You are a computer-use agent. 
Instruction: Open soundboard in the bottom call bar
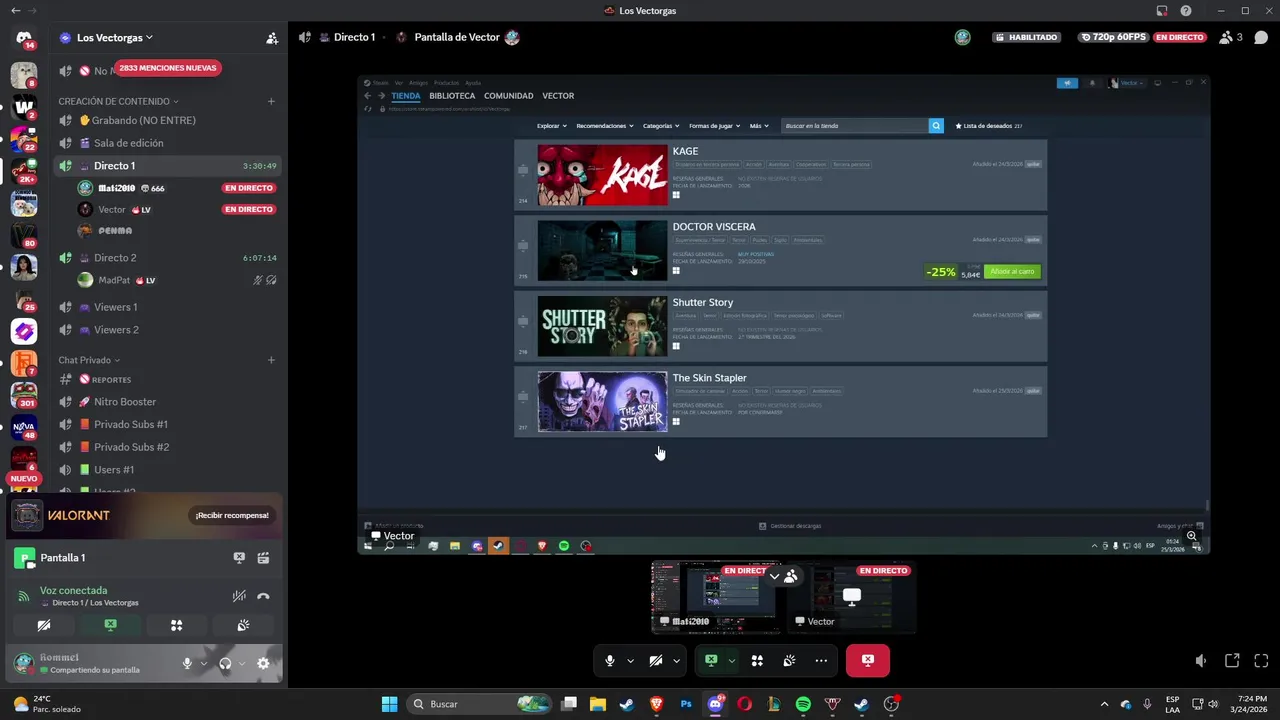pos(789,661)
